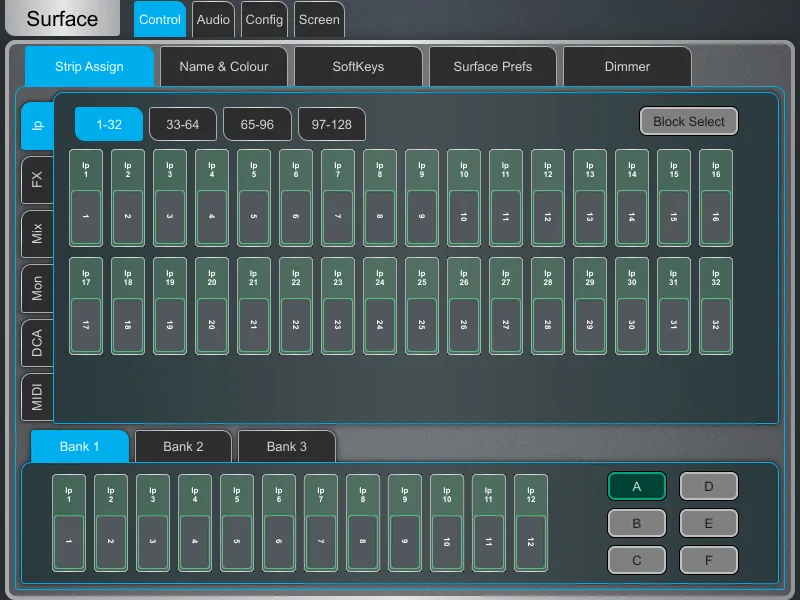800x600 pixels.
Task: Select the Mix side tab
Action: click(37, 234)
